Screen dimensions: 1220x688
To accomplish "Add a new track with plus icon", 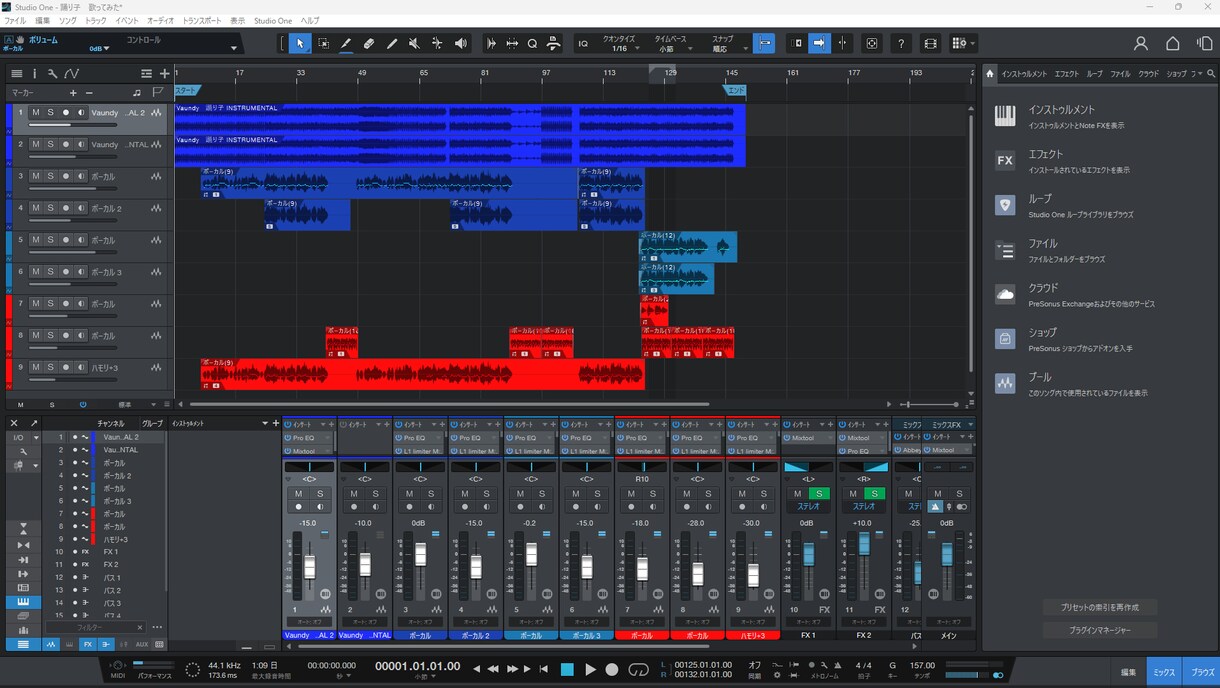I will [x=165, y=74].
